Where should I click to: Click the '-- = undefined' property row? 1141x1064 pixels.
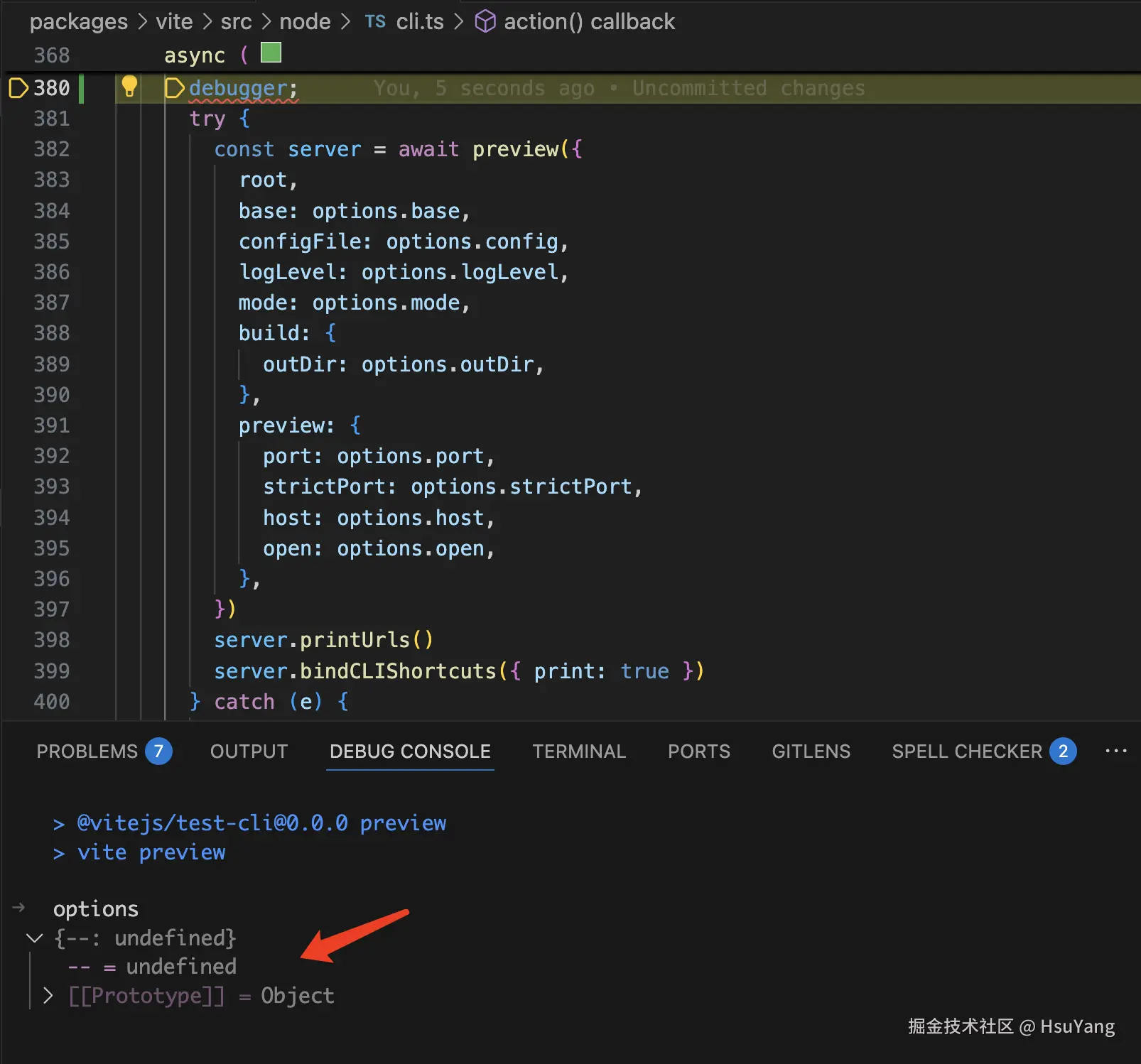tap(152, 967)
